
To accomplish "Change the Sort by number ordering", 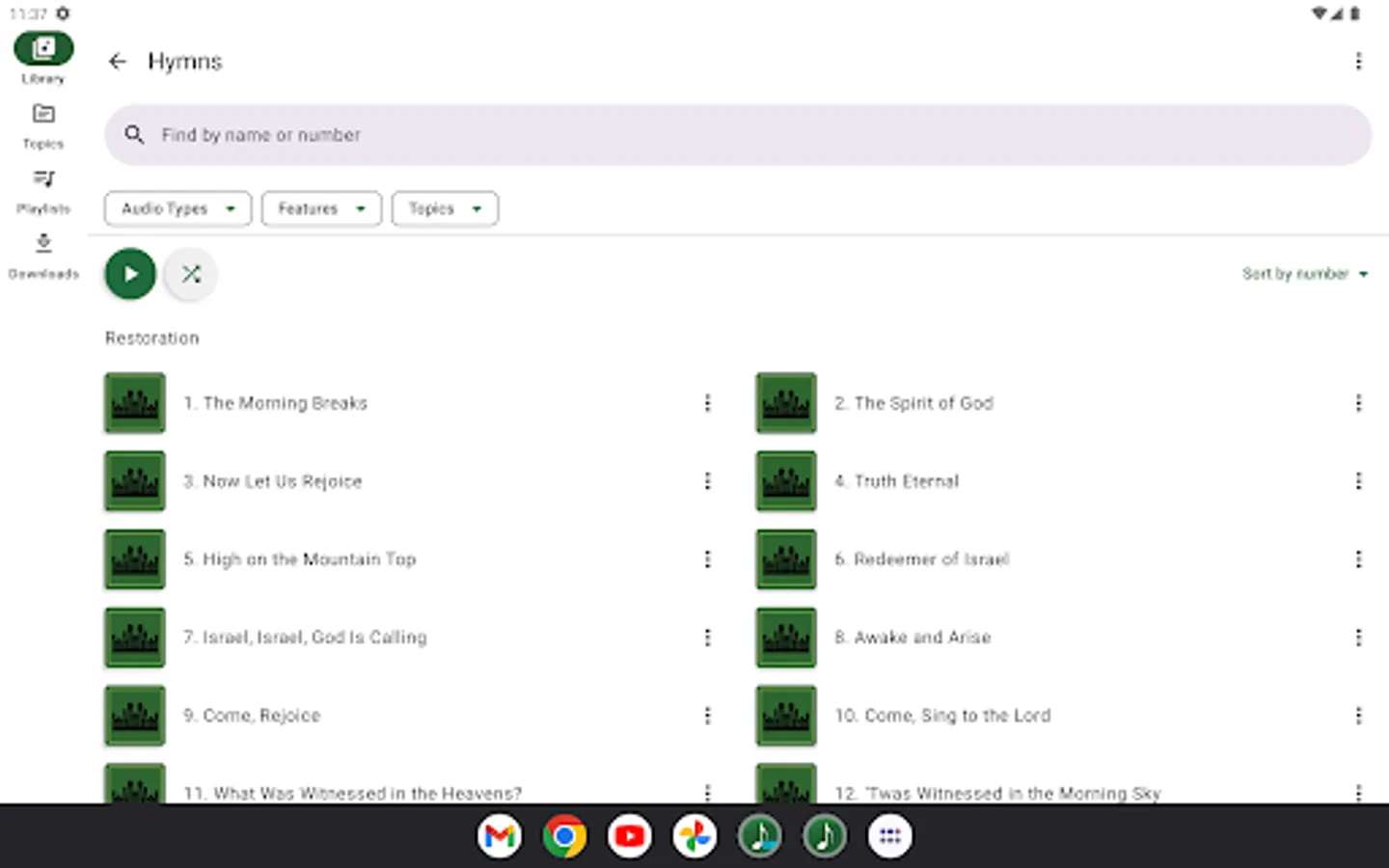I will click(1304, 274).
